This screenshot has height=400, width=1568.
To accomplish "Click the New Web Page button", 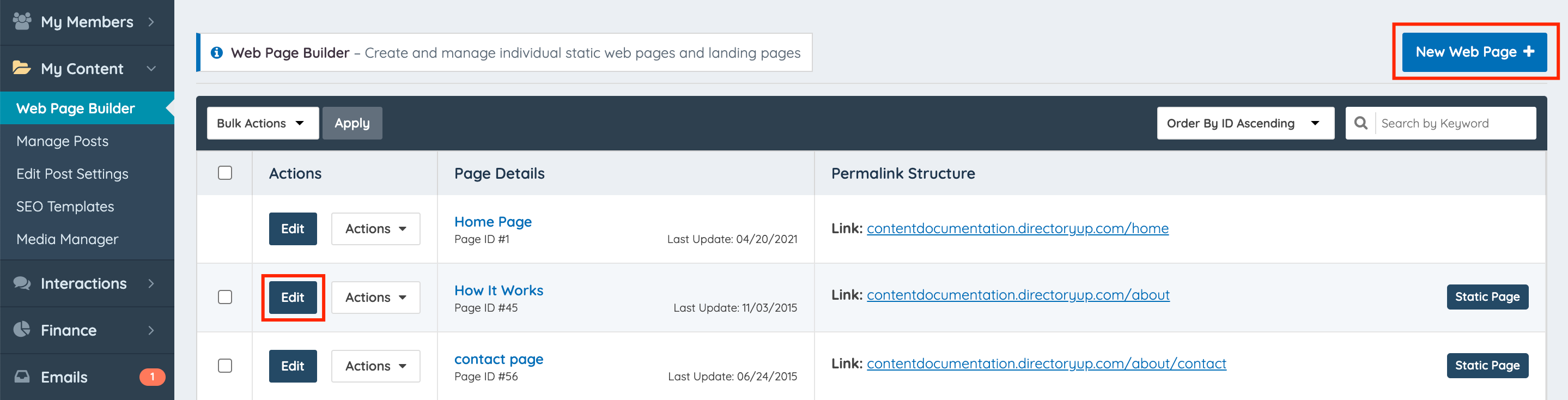I will coord(1474,52).
